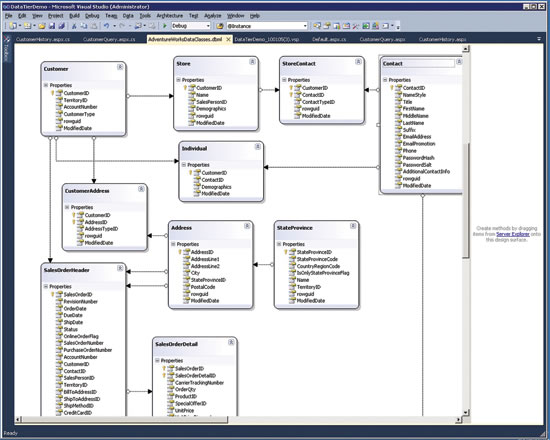
Task: Click the Redo toolbar icon
Action: tap(122, 26)
